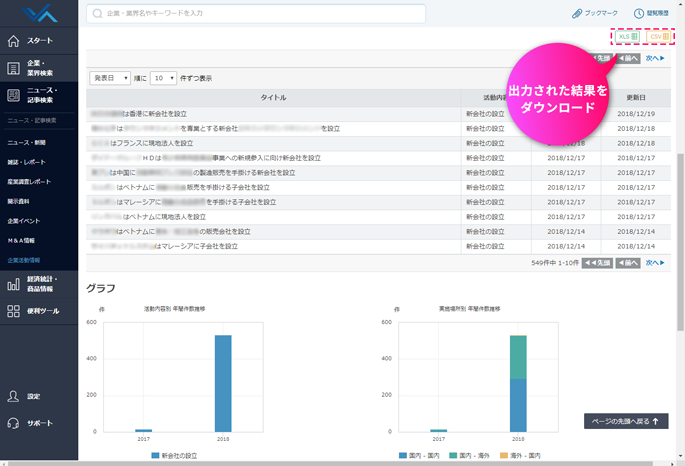This screenshot has width=685, height=466.
Task: Open 閲覧履歴 with the clock icon
Action: tap(651, 14)
